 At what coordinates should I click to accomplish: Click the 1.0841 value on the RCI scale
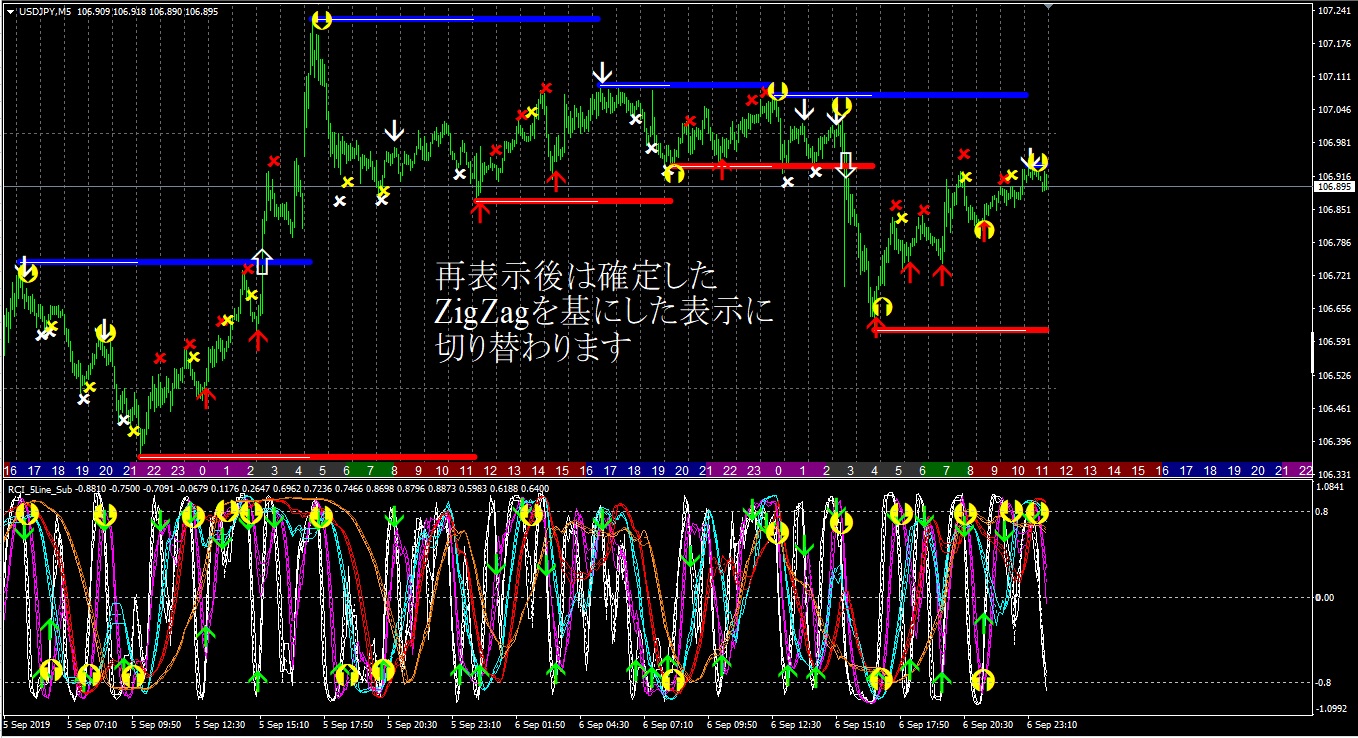tap(1332, 487)
